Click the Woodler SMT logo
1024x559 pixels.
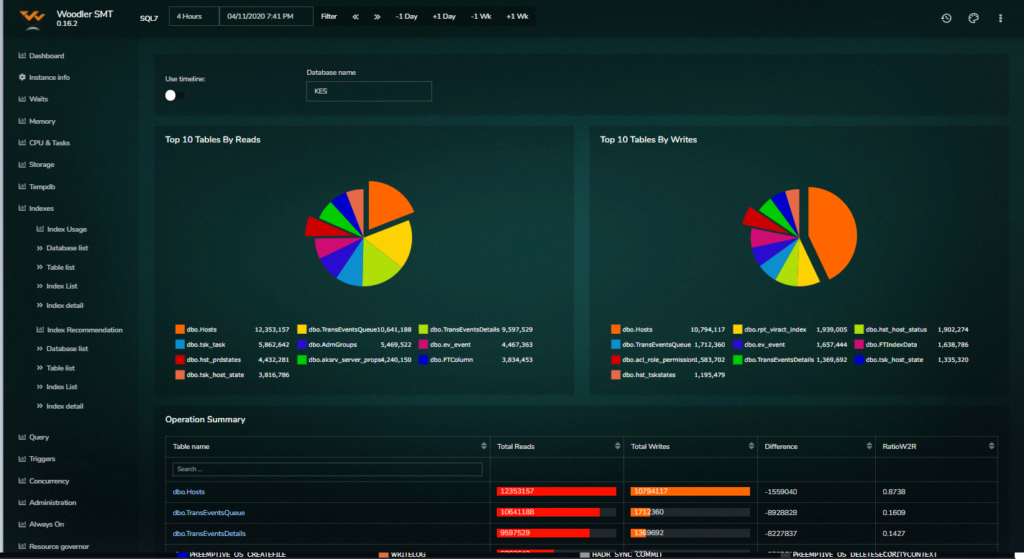point(33,17)
